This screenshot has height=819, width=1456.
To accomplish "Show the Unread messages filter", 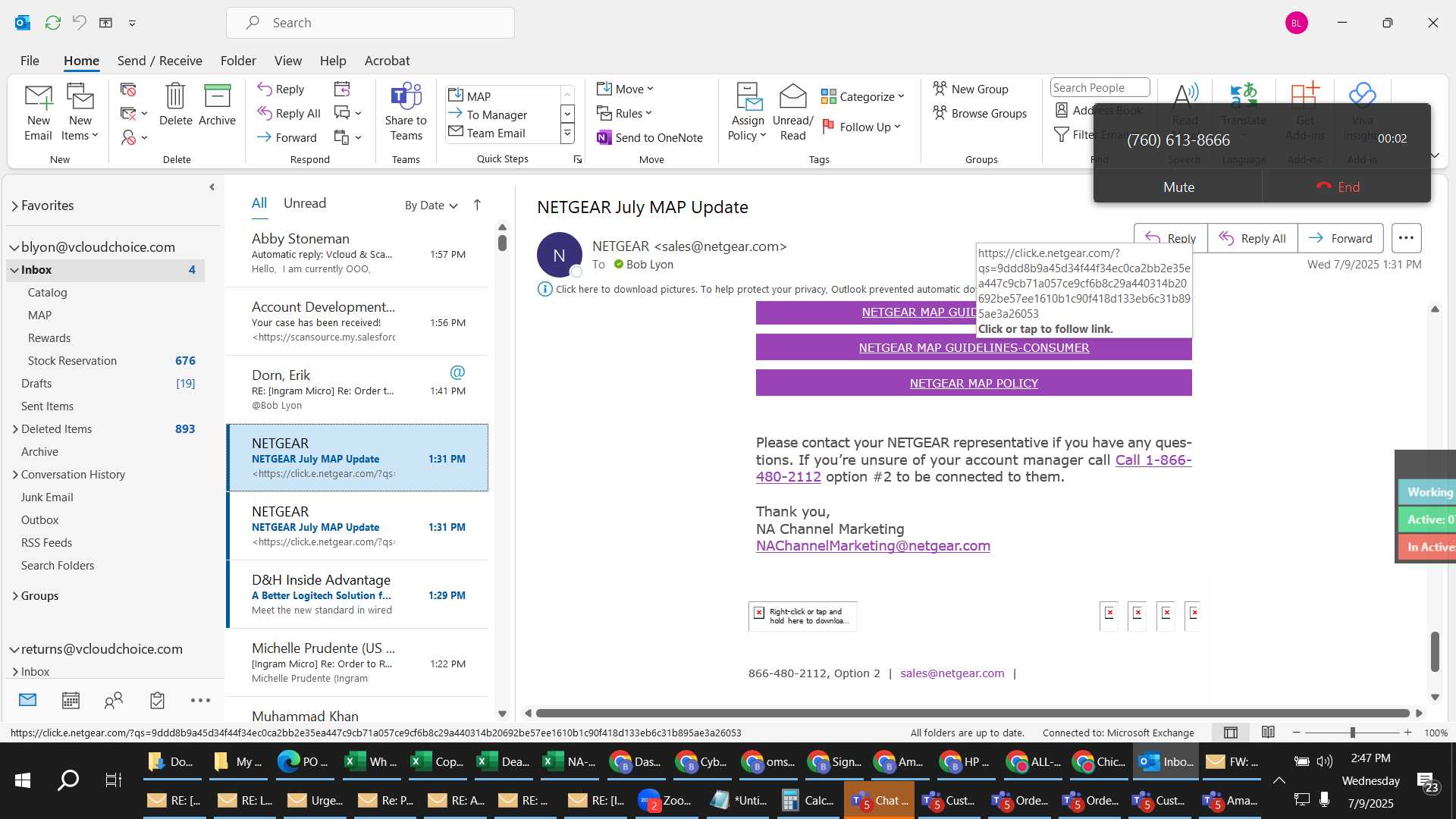I will point(305,203).
